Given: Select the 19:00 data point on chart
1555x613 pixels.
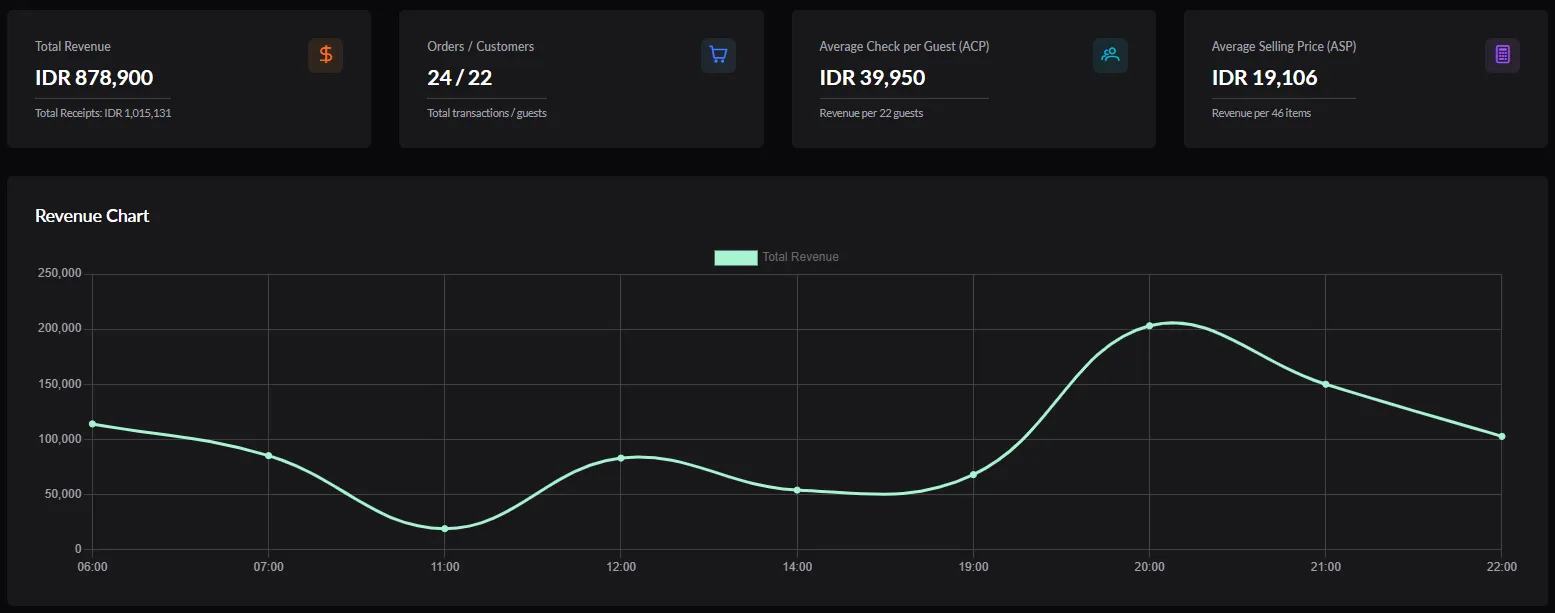Looking at the screenshot, I should click(x=973, y=474).
